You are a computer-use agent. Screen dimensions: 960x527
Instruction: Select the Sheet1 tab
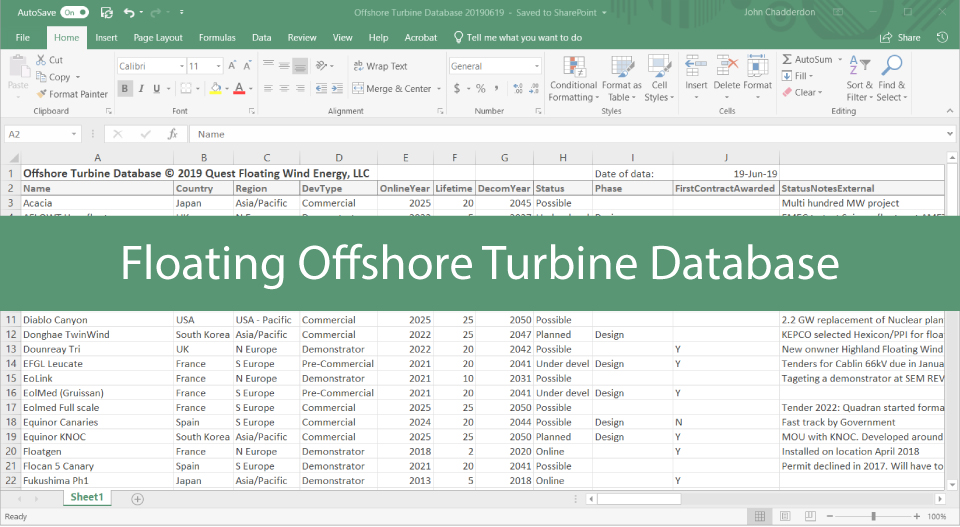(87, 498)
